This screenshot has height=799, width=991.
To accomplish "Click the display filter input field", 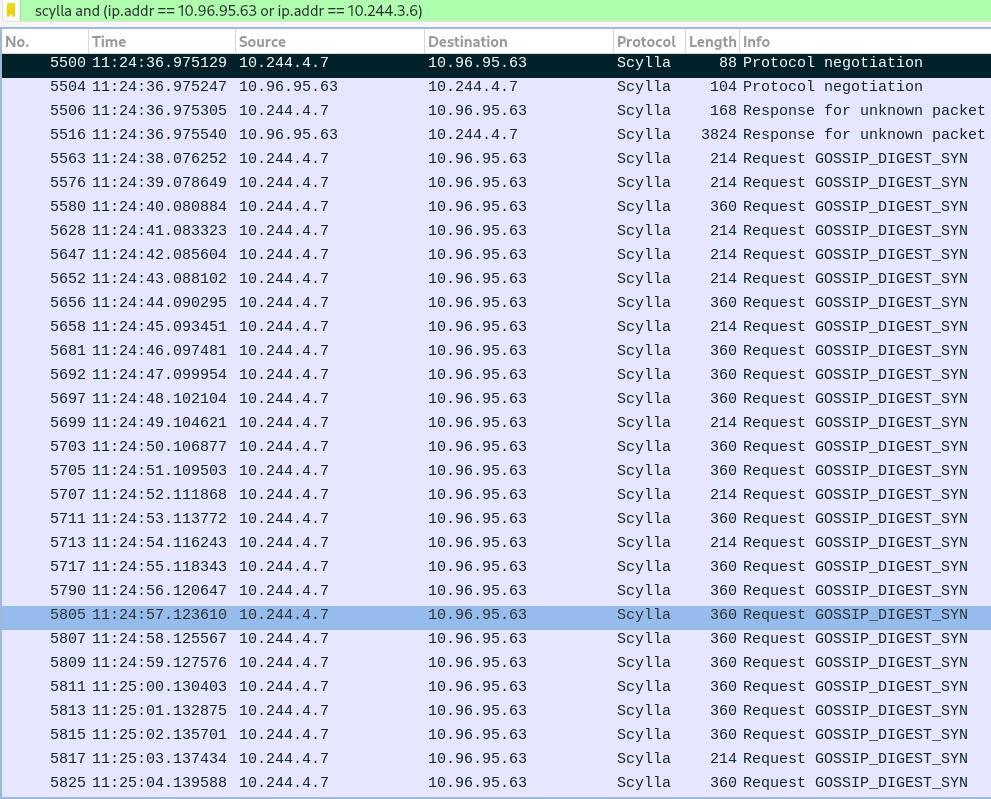I will (x=506, y=11).
